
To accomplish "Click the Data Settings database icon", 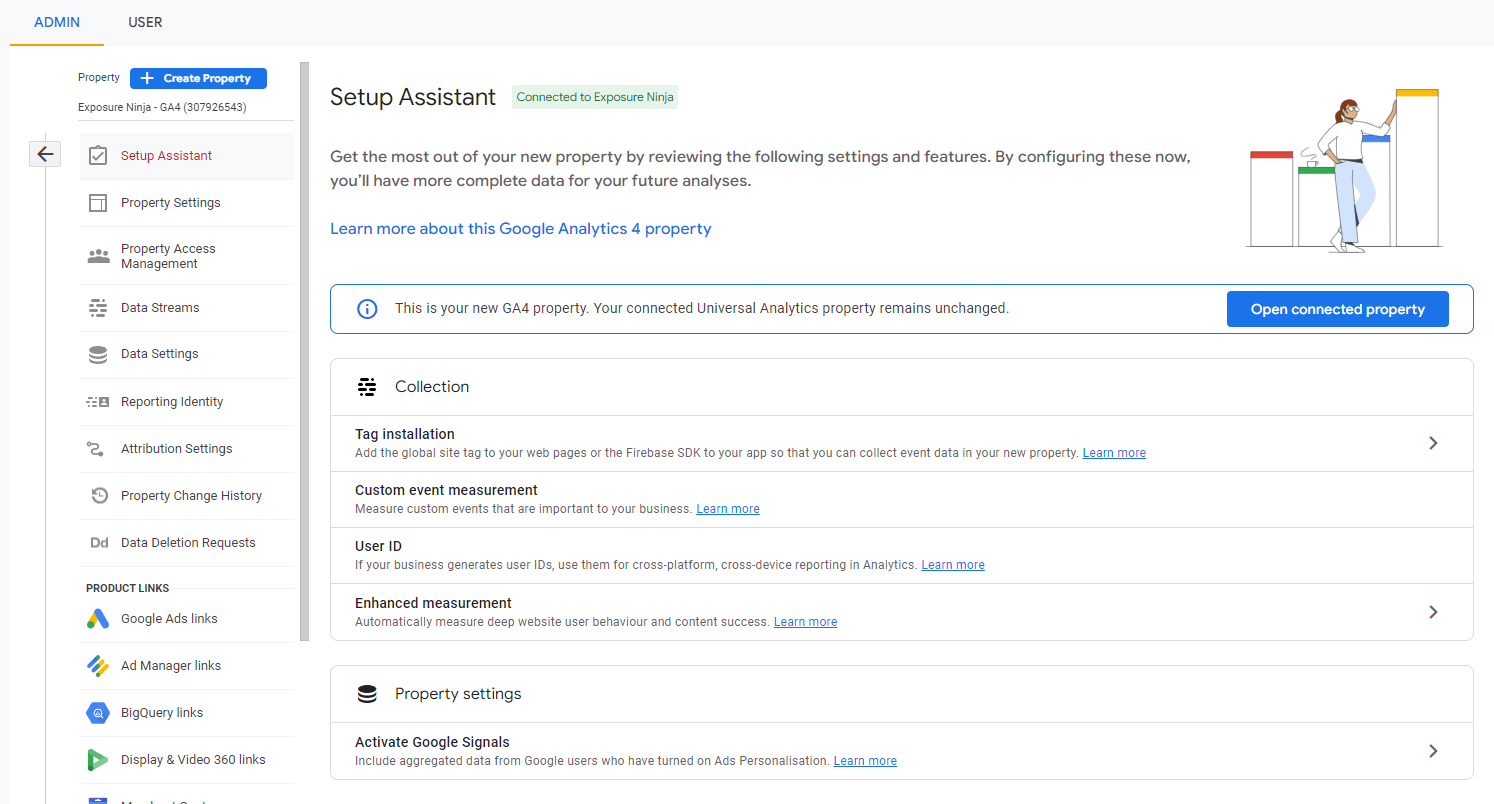I will pos(98,354).
